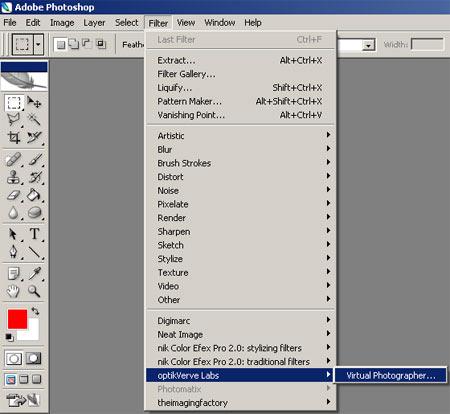The height and width of the screenshot is (414, 450).
Task: Expand the Sharpen filter submenu
Action: pos(240,231)
